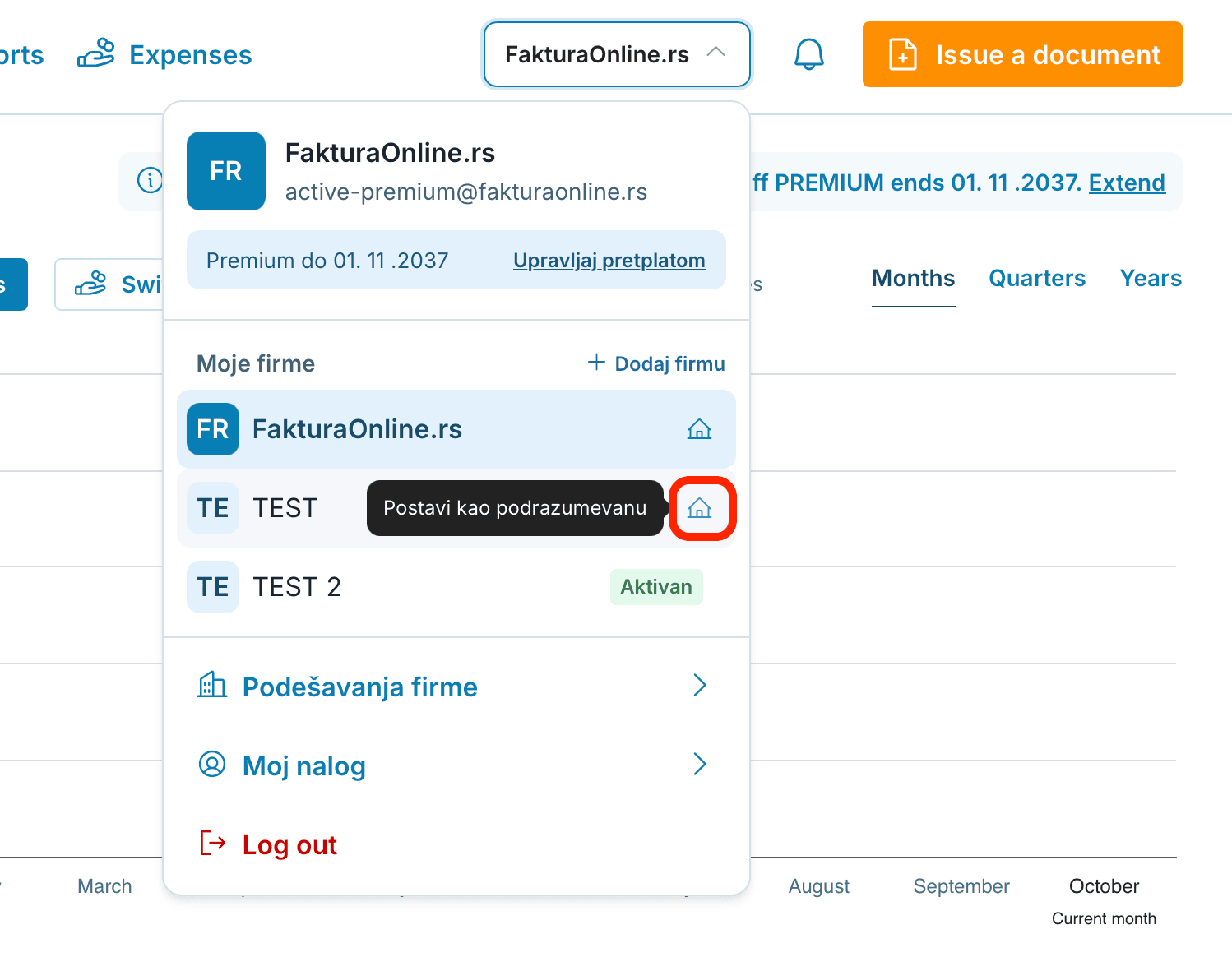Click the Premium do 01. 11 .2037 text

click(327, 261)
